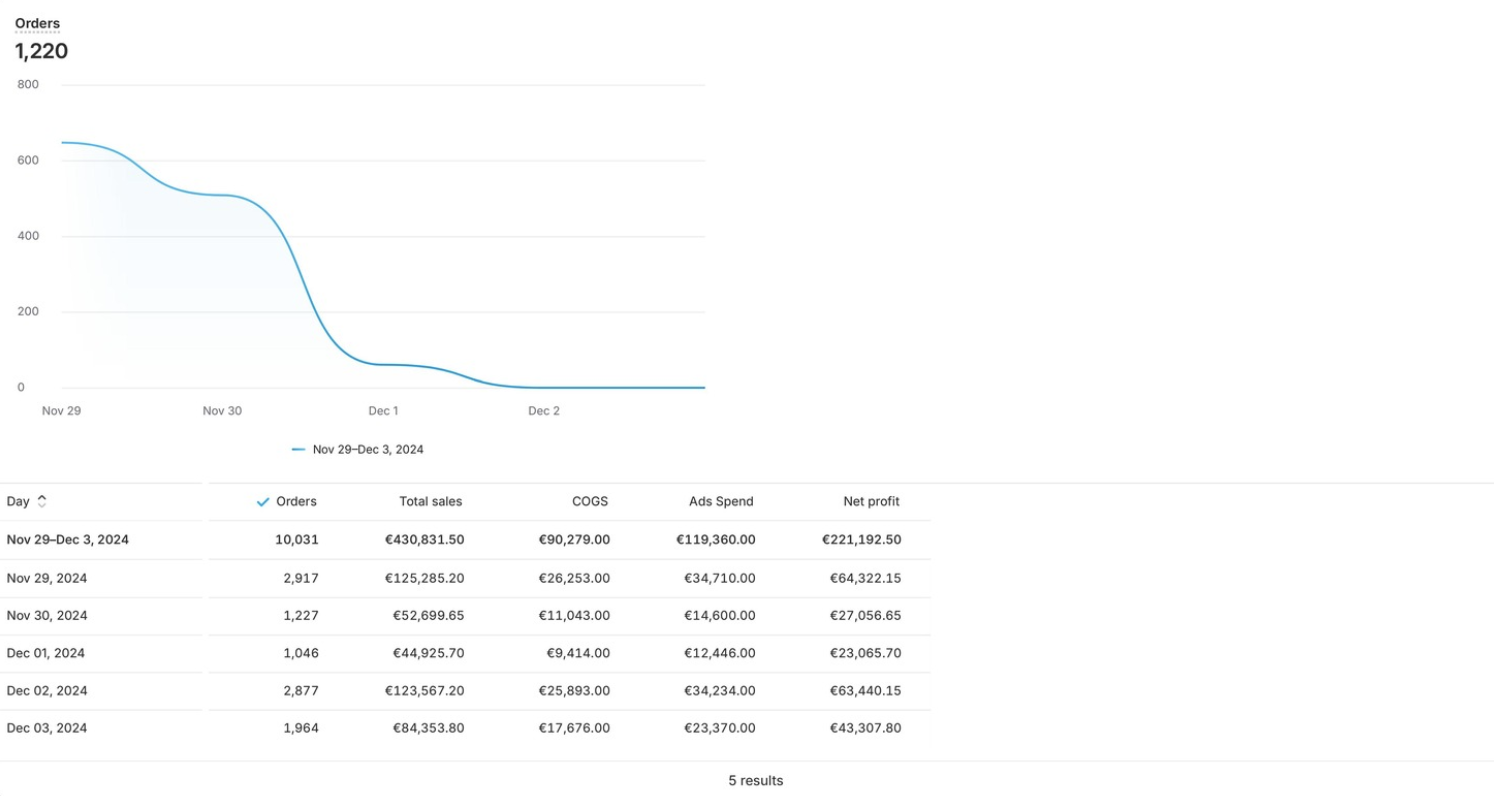Click the €221,192.50 net profit cell
The width and height of the screenshot is (1494, 796).
click(x=862, y=540)
